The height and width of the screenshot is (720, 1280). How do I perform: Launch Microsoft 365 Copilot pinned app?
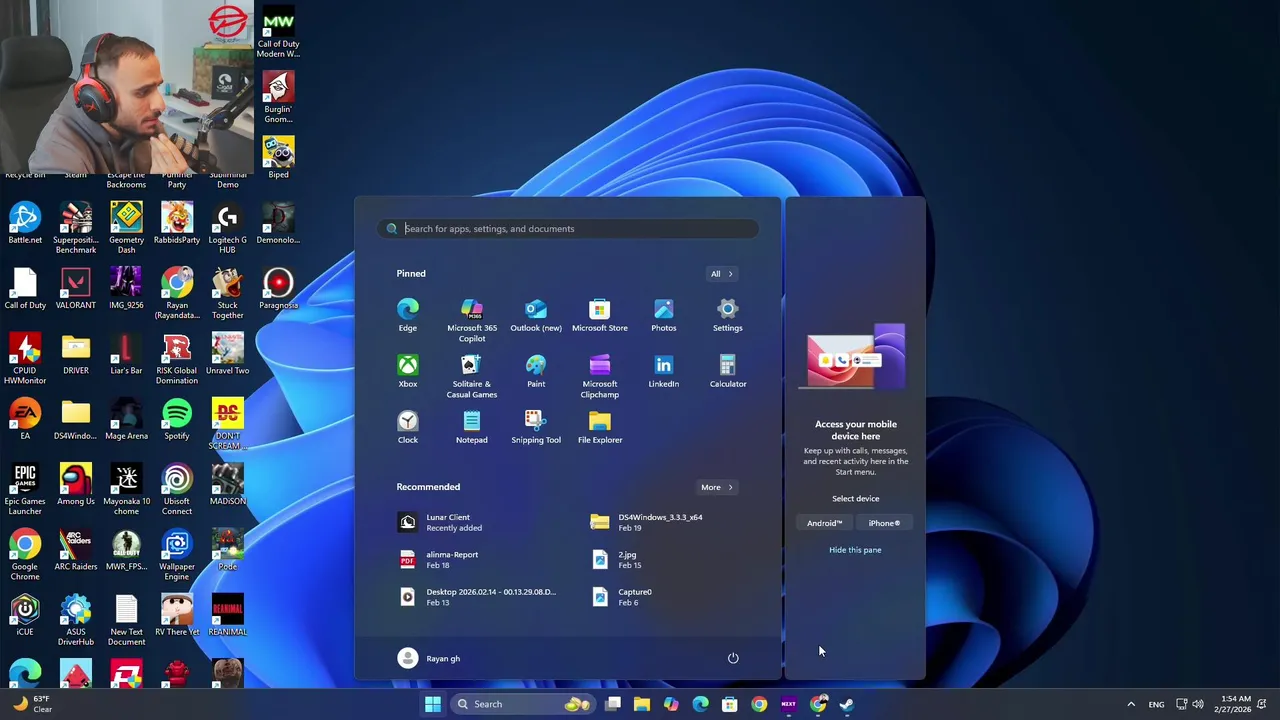(x=472, y=321)
